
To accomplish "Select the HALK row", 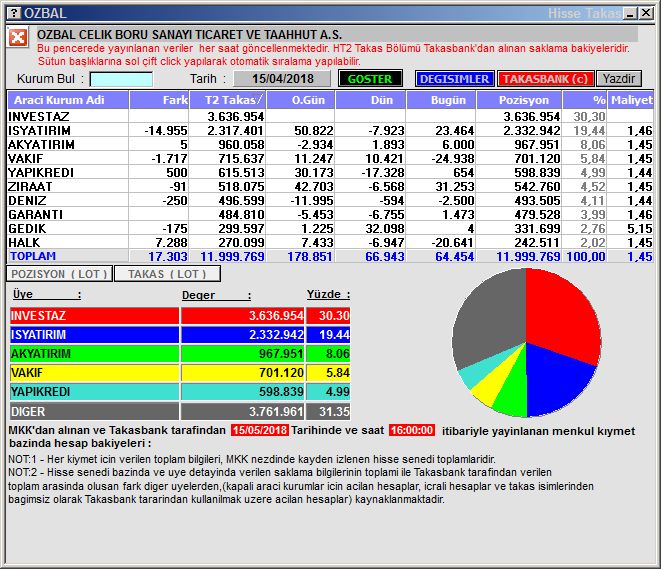I will [330, 242].
